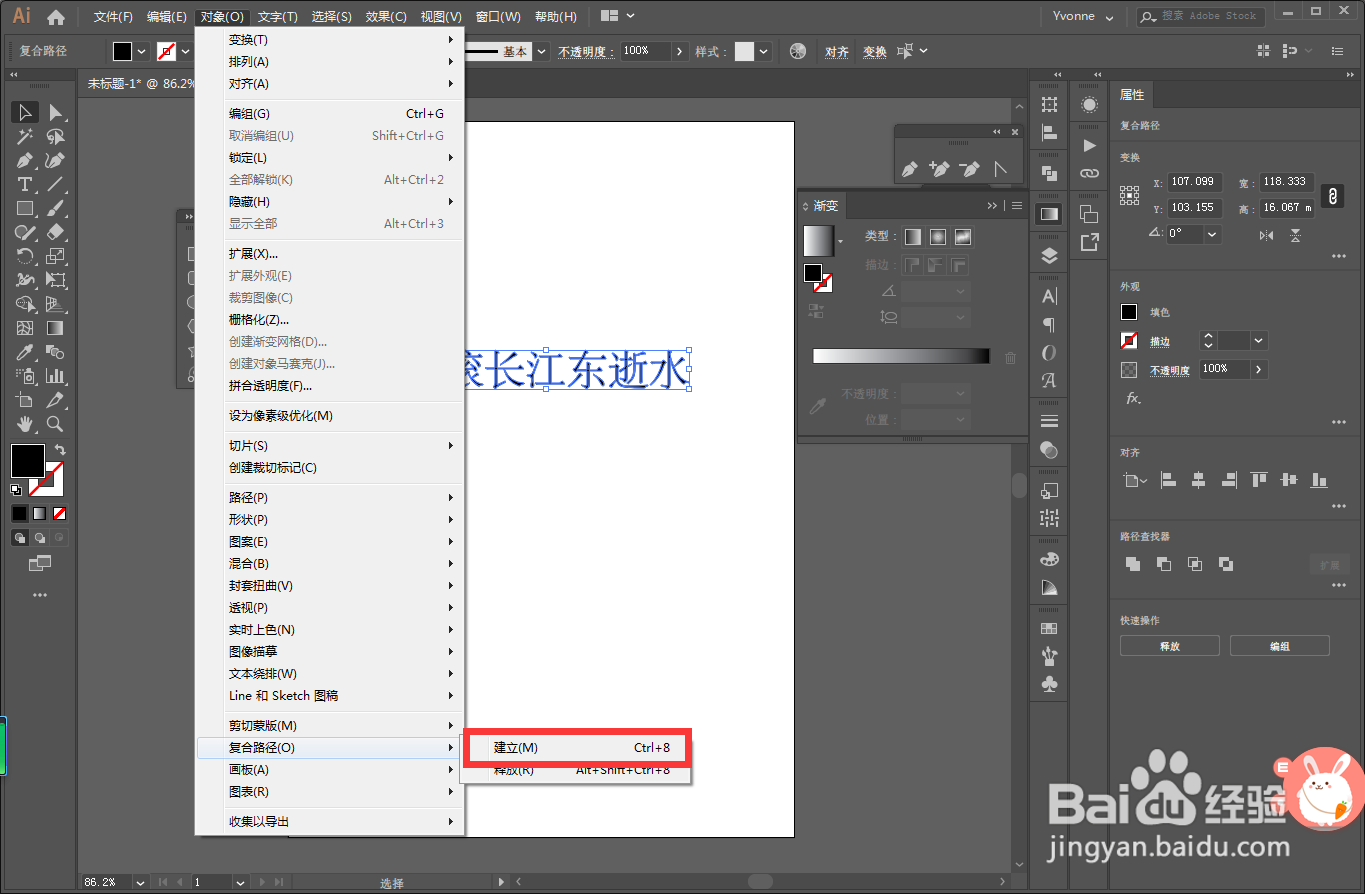This screenshot has height=894, width=1365.
Task: Click the flip horizontal icon in 变换 panel
Action: point(1267,235)
